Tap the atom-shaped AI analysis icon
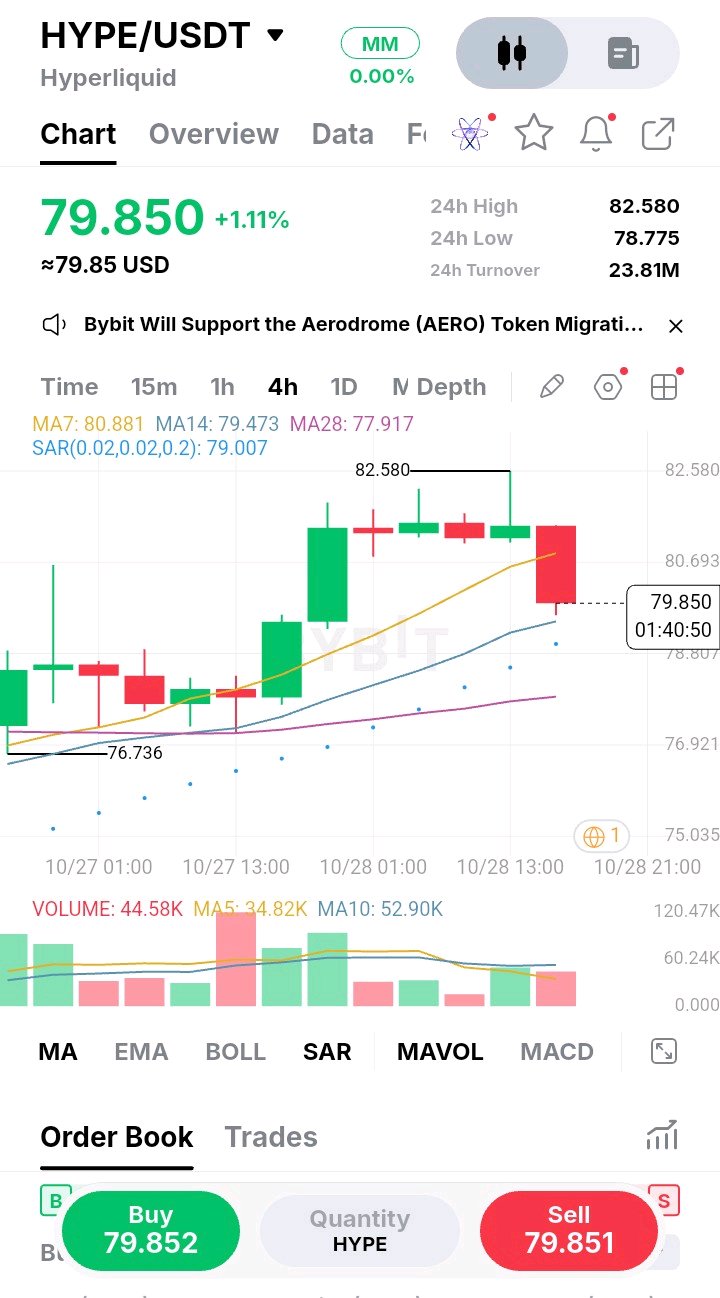The height and width of the screenshot is (1298, 720). coord(471,133)
